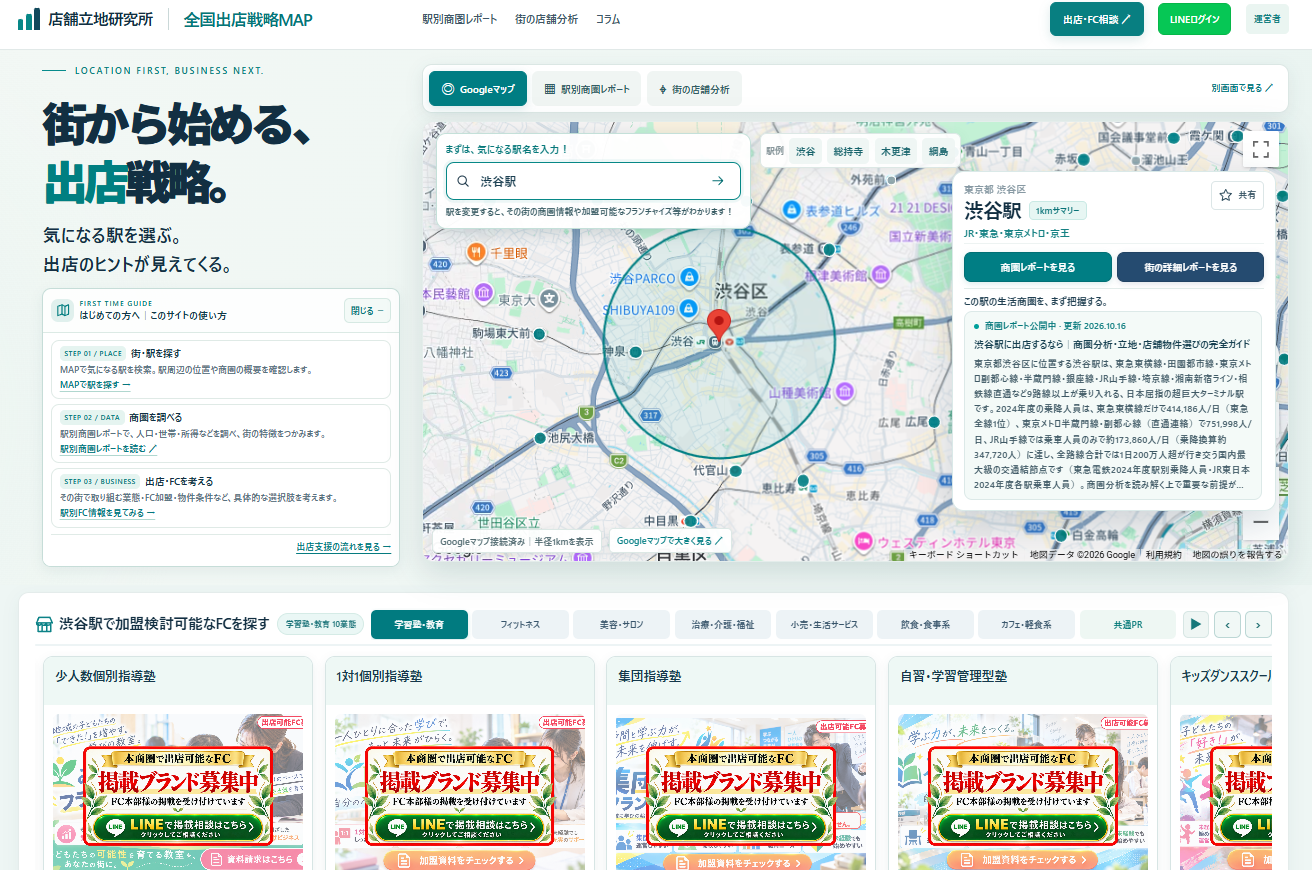Image resolution: width=1312 pixels, height=870 pixels.
Task: Switch to the Googleマップ tab
Action: point(478,89)
